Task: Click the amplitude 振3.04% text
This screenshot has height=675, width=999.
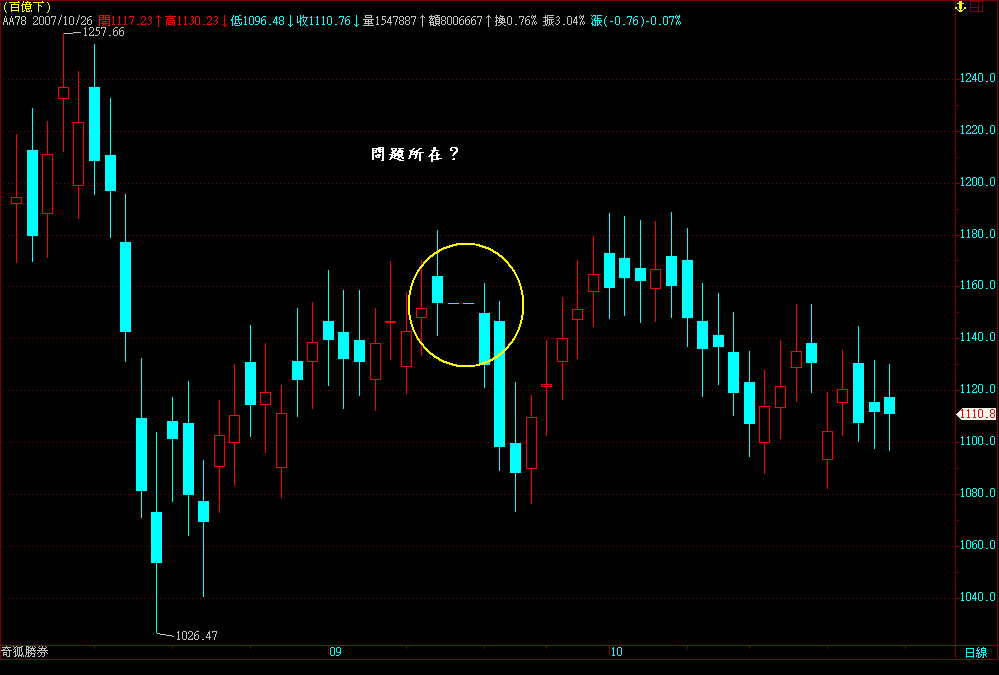Action: 564,20
